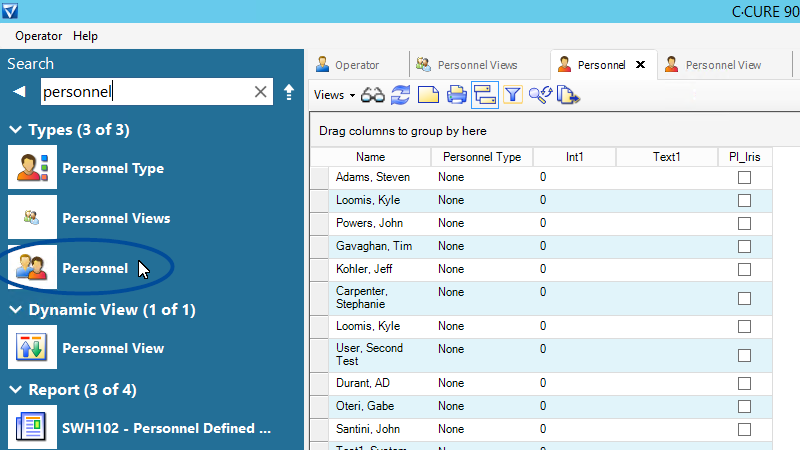Viewport: 800px width, 450px height.
Task: Refresh the personnel list
Action: coord(401,95)
